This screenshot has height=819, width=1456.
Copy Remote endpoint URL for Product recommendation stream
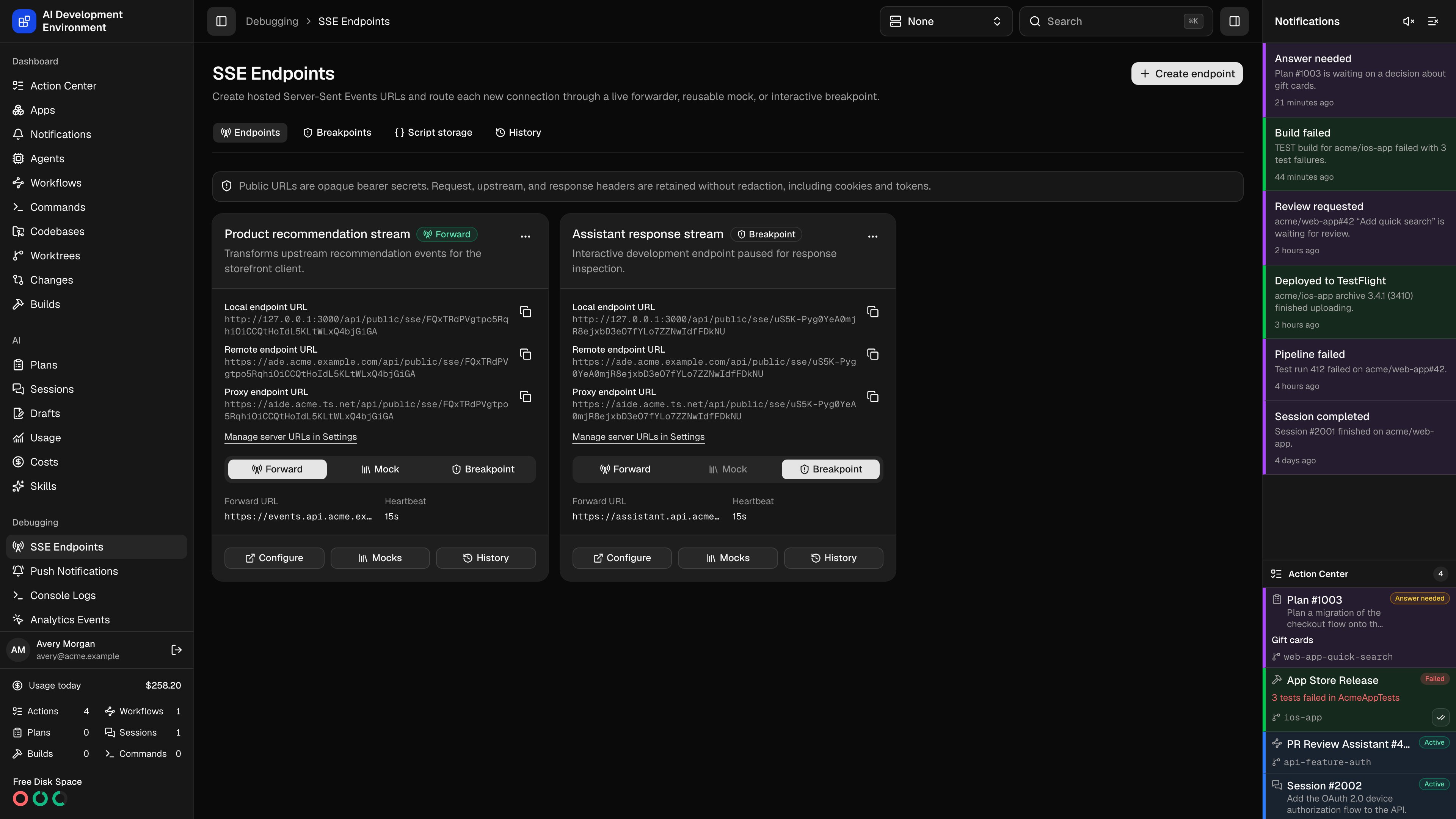click(525, 355)
